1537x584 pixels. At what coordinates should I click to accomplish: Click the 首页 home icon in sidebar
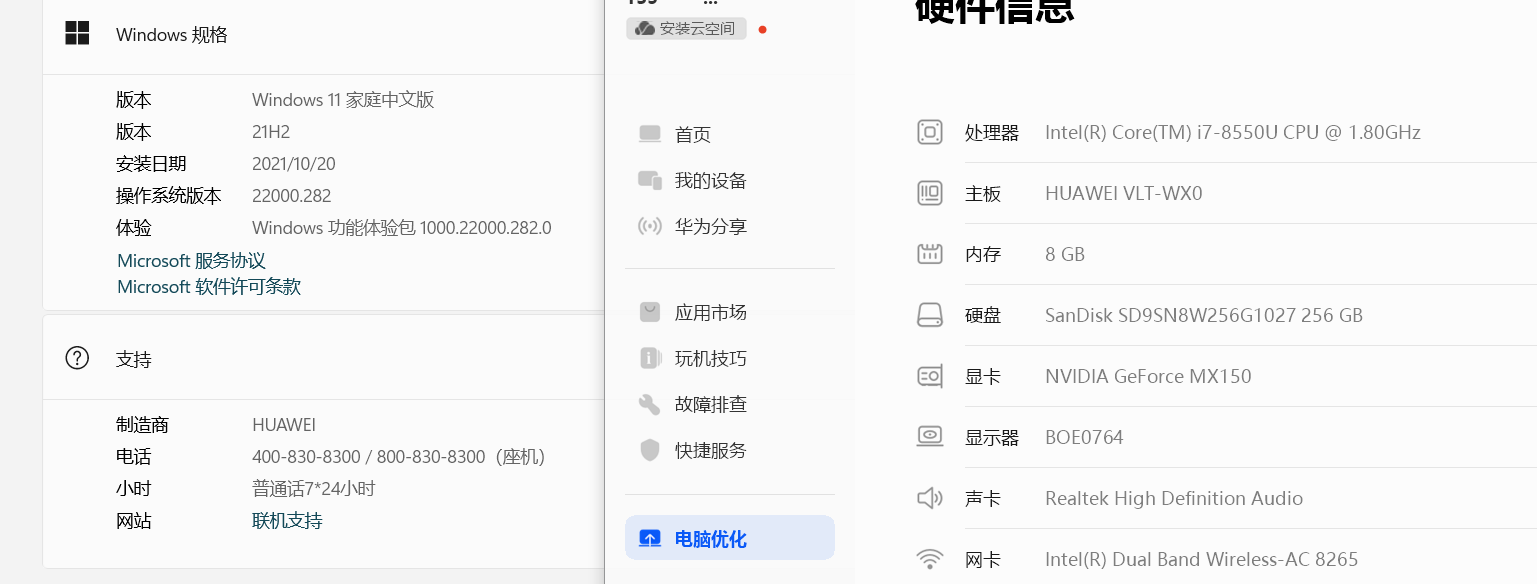point(650,134)
